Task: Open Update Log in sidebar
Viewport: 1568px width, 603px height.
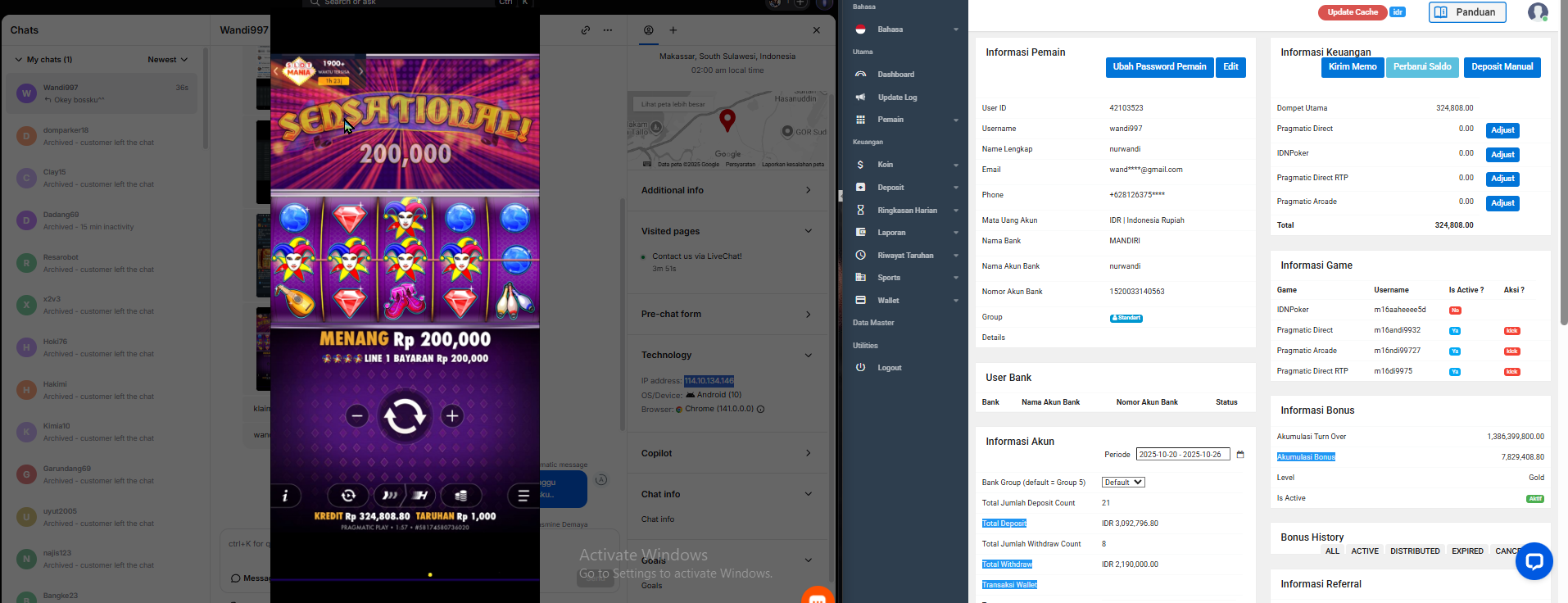Action: tap(897, 97)
